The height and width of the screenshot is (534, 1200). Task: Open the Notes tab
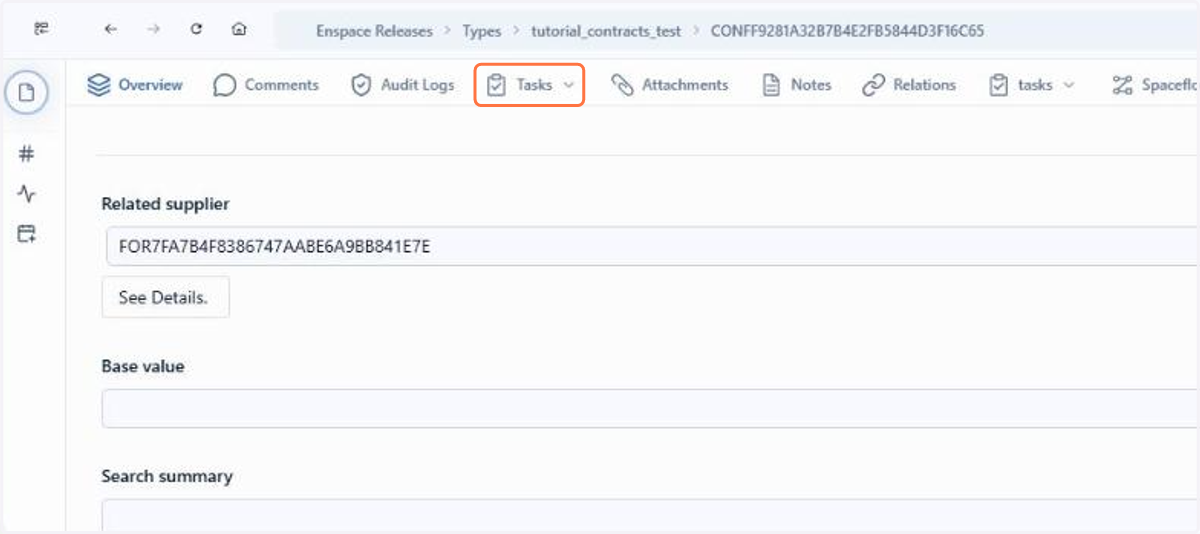tap(797, 86)
